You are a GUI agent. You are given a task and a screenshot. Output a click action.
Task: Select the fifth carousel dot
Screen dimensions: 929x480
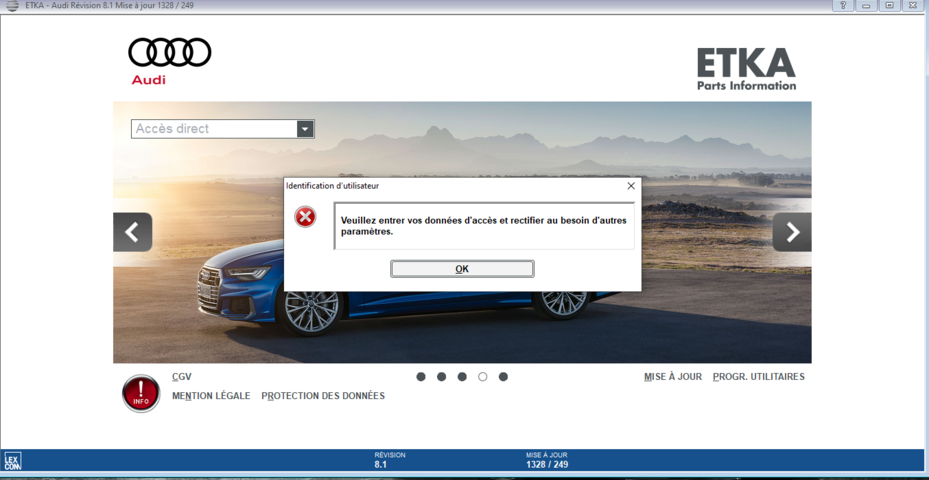pyautogui.click(x=503, y=377)
